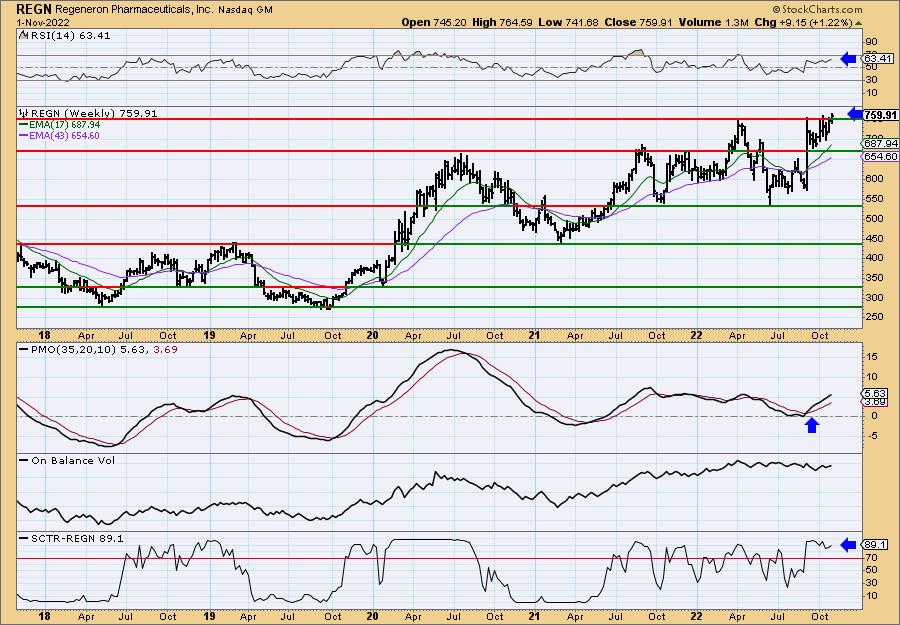The width and height of the screenshot is (900, 625).
Task: Click the EMA(43) 654.60 legend text
Action: point(64,135)
